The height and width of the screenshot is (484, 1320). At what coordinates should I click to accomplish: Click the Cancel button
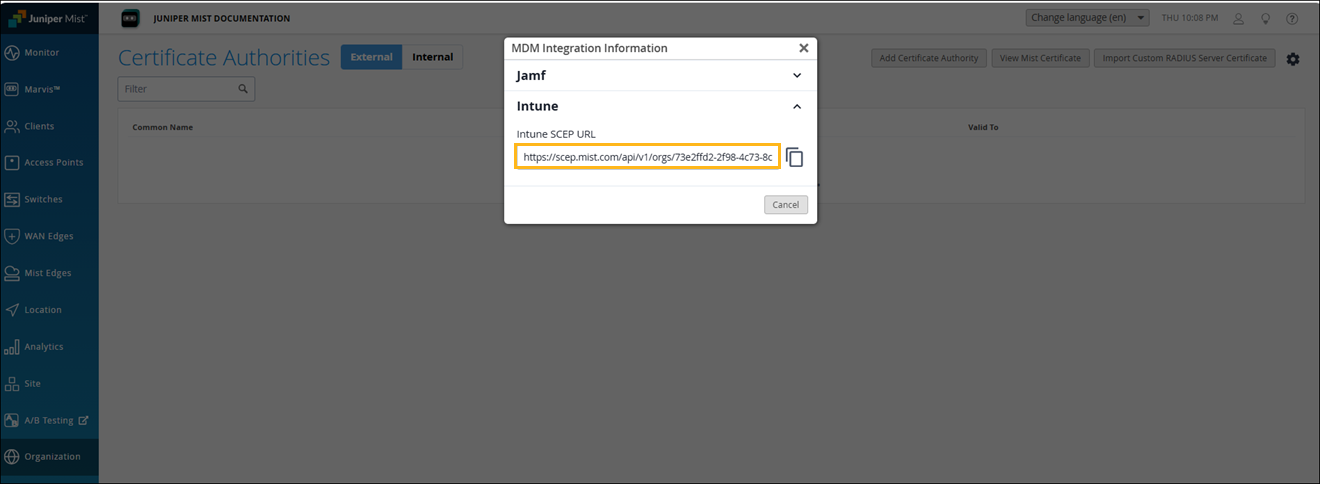click(x=785, y=204)
